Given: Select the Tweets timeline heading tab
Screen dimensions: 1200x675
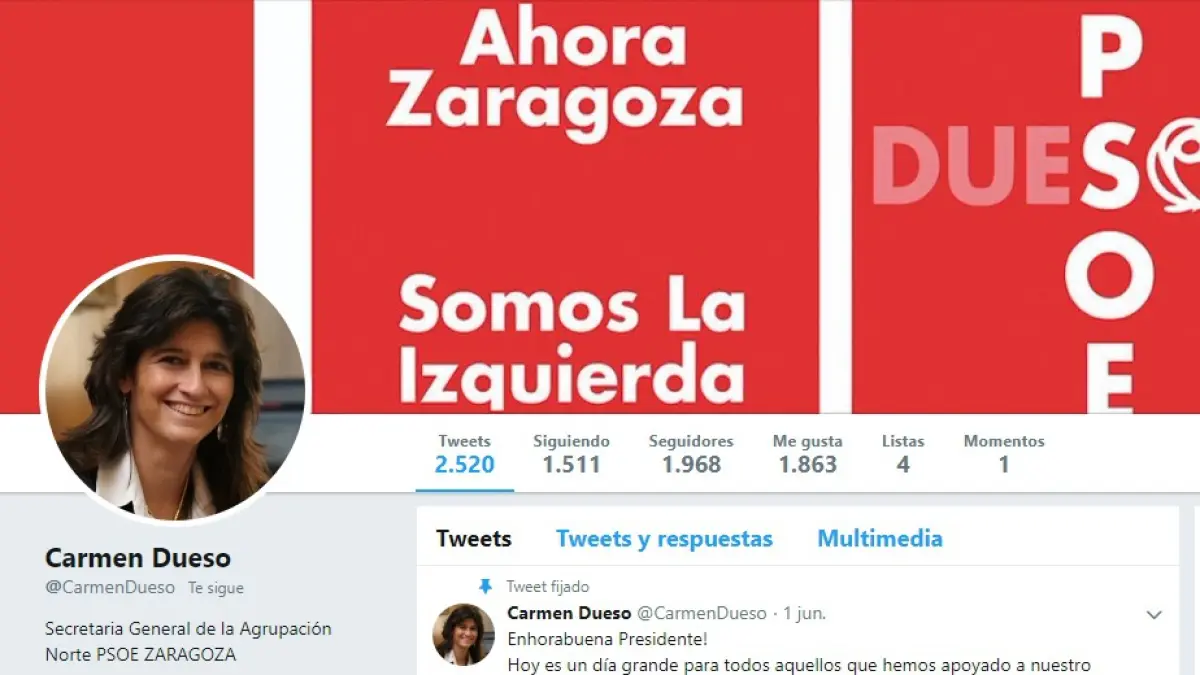Looking at the screenshot, I should click(474, 539).
